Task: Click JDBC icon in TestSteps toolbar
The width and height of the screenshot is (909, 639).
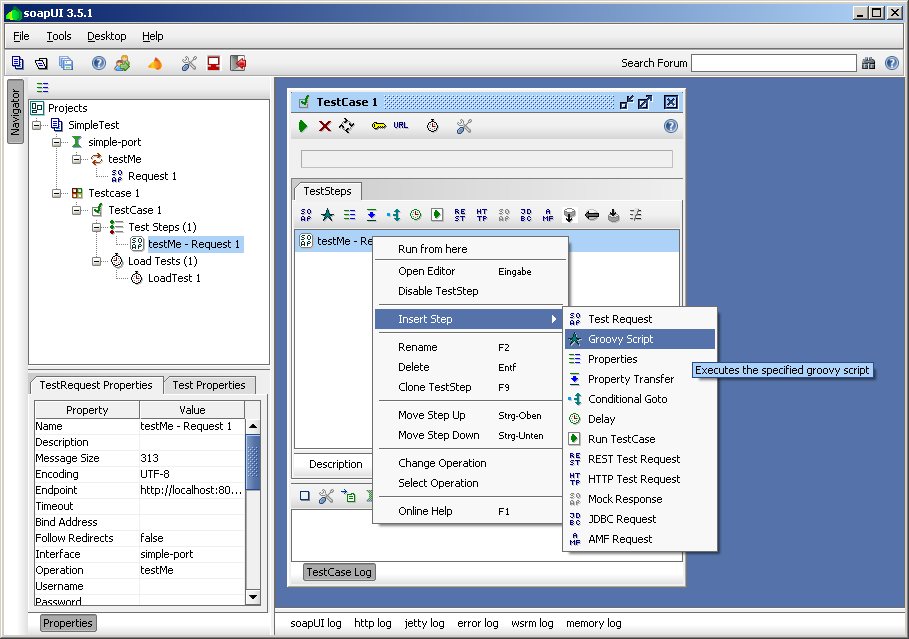Action: [526, 215]
